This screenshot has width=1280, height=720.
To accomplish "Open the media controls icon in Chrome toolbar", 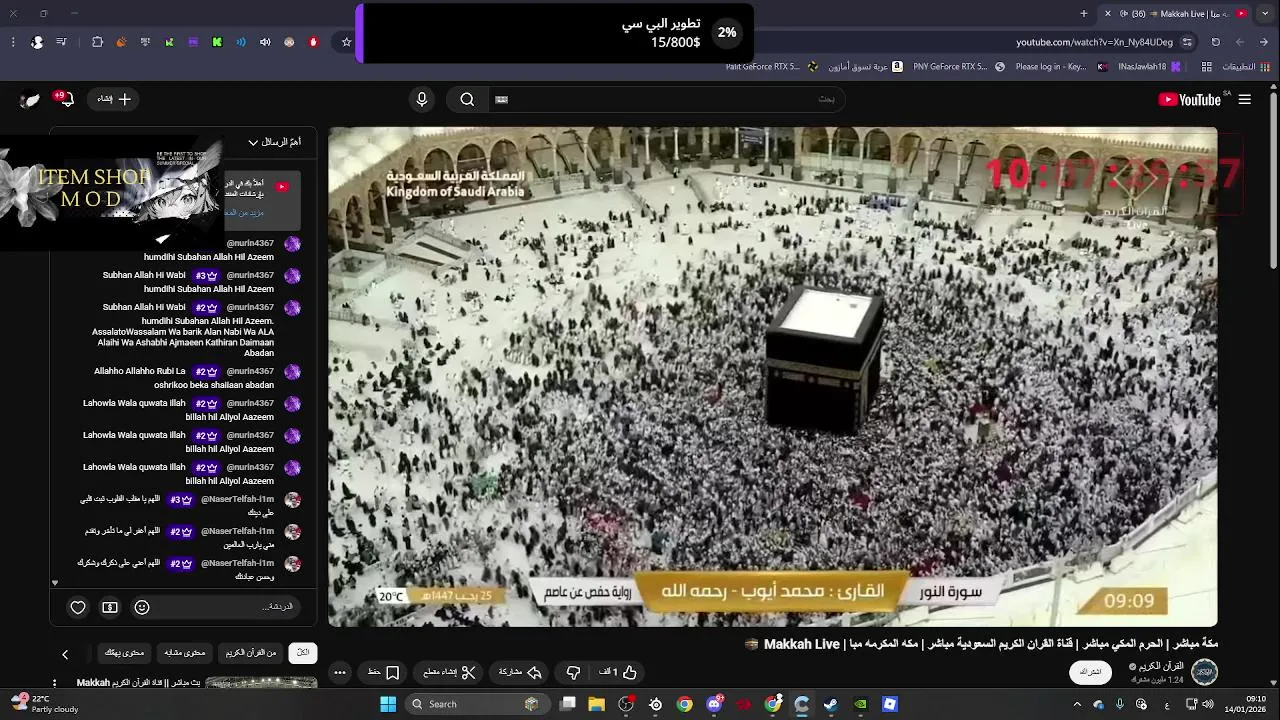I will (62, 42).
